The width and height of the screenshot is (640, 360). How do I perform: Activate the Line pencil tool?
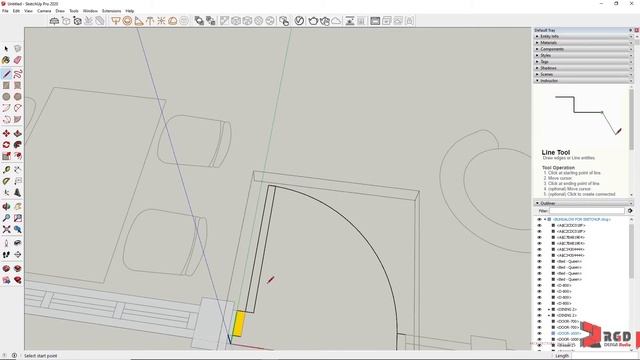[x=6, y=74]
